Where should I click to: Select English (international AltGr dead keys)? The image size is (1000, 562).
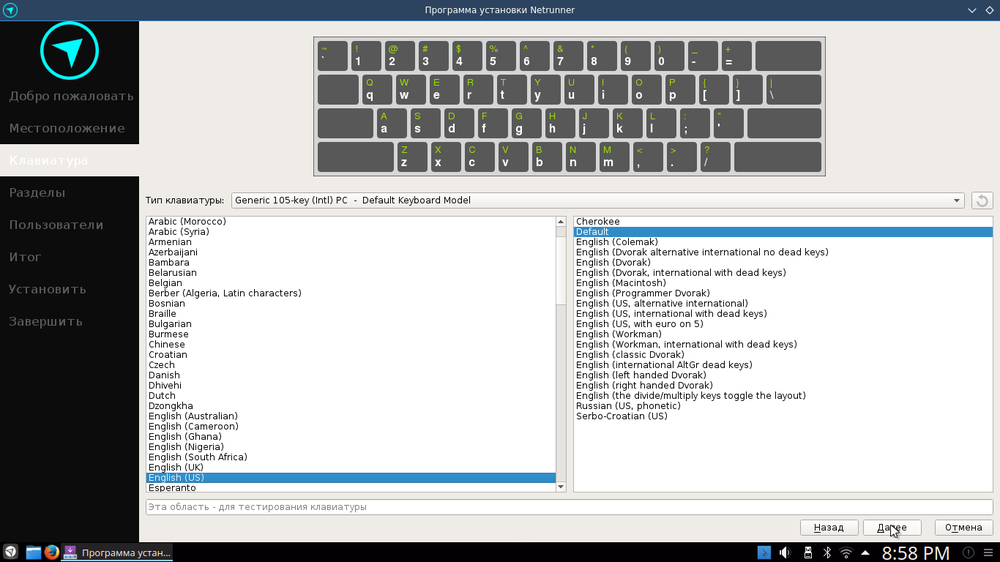(783, 365)
